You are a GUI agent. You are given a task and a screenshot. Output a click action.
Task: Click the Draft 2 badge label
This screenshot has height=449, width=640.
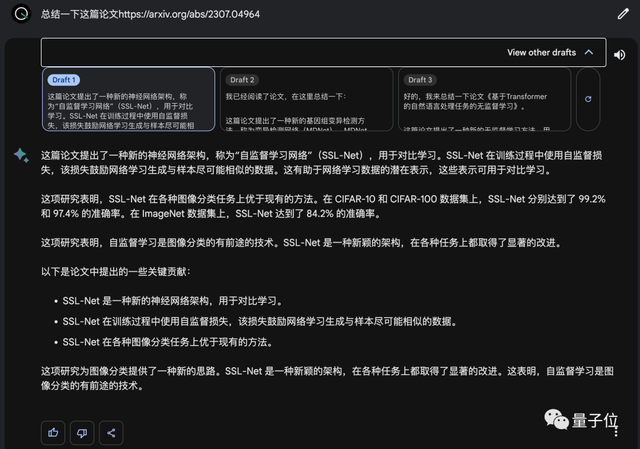[242, 79]
